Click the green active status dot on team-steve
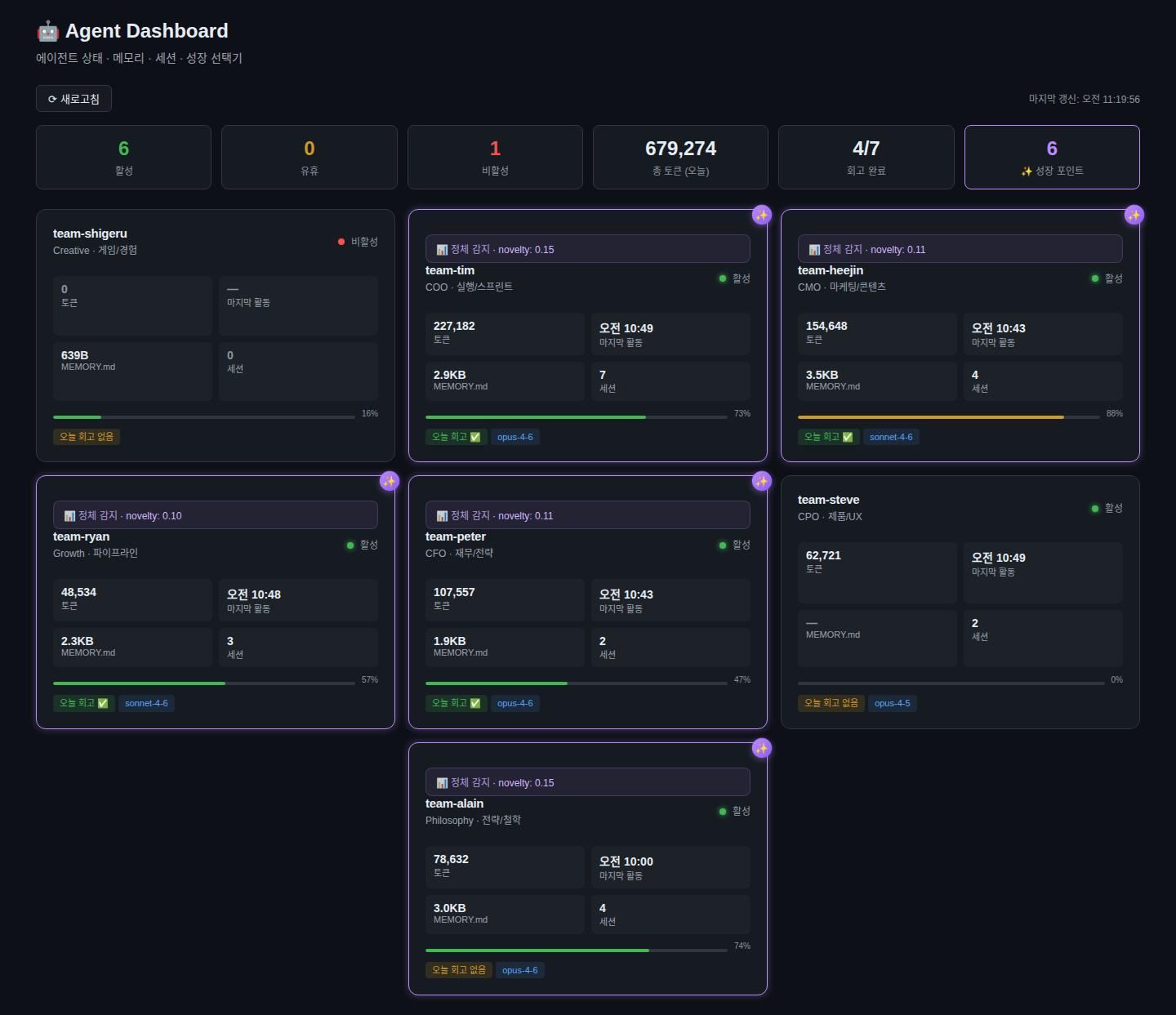The width and height of the screenshot is (1176, 1015). (1095, 508)
